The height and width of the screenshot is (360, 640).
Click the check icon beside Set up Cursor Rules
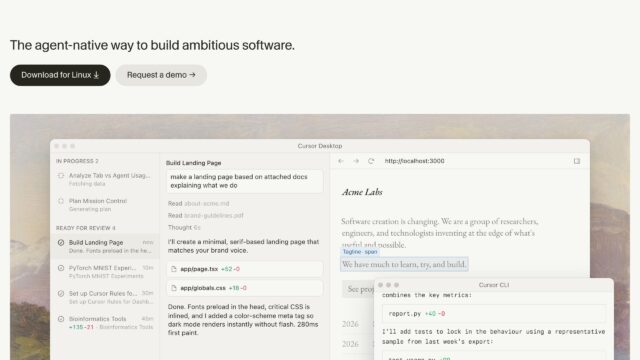61,293
